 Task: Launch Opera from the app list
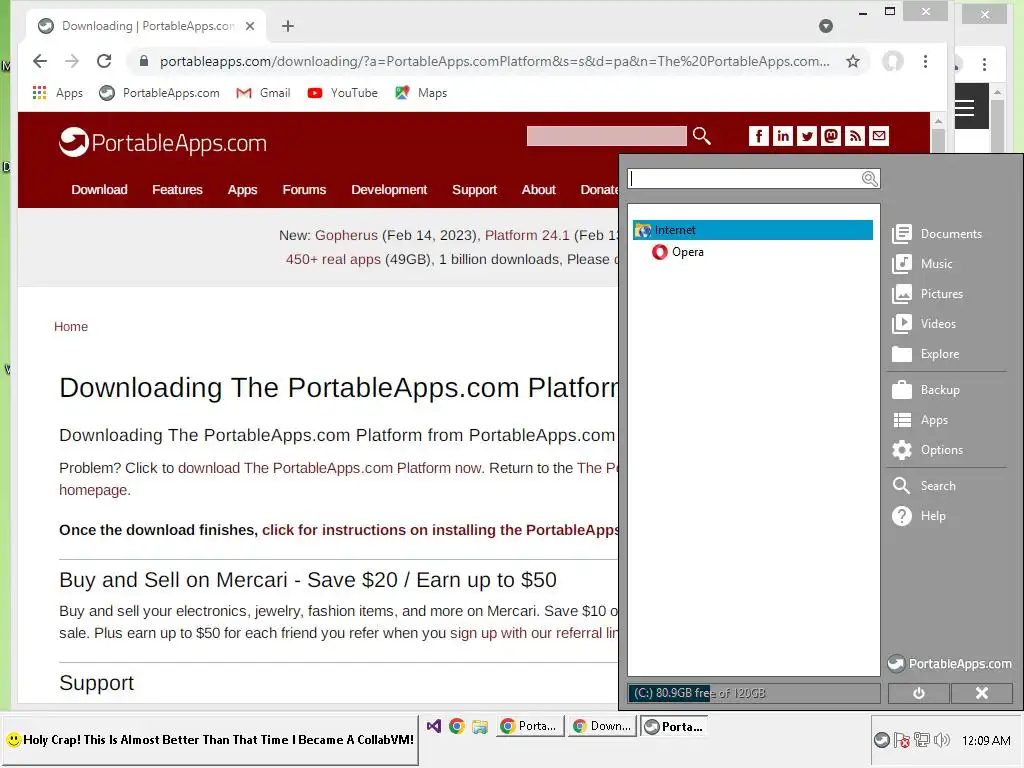click(678, 252)
